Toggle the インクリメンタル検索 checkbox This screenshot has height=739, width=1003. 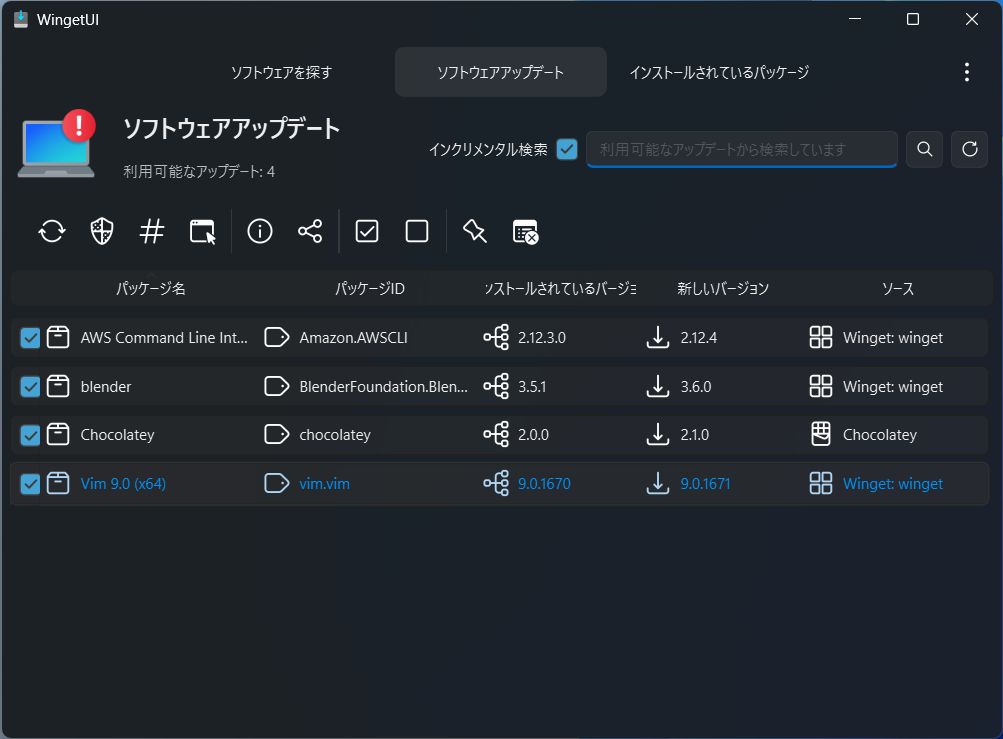(567, 149)
